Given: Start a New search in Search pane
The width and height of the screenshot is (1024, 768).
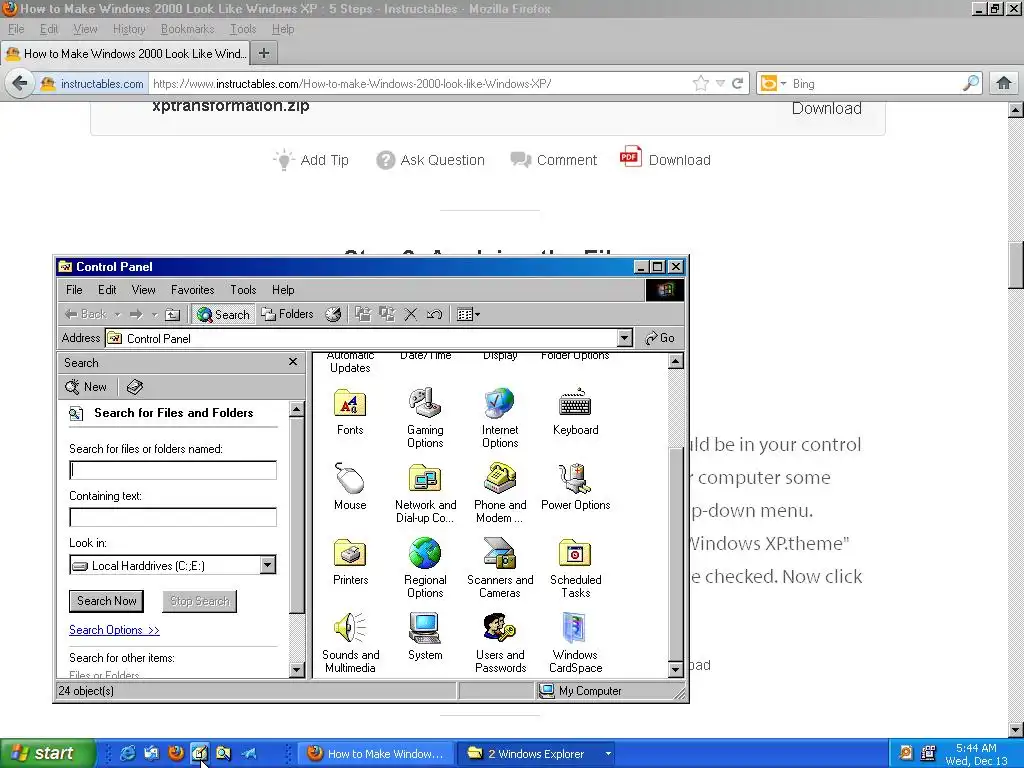Looking at the screenshot, I should click(86, 387).
